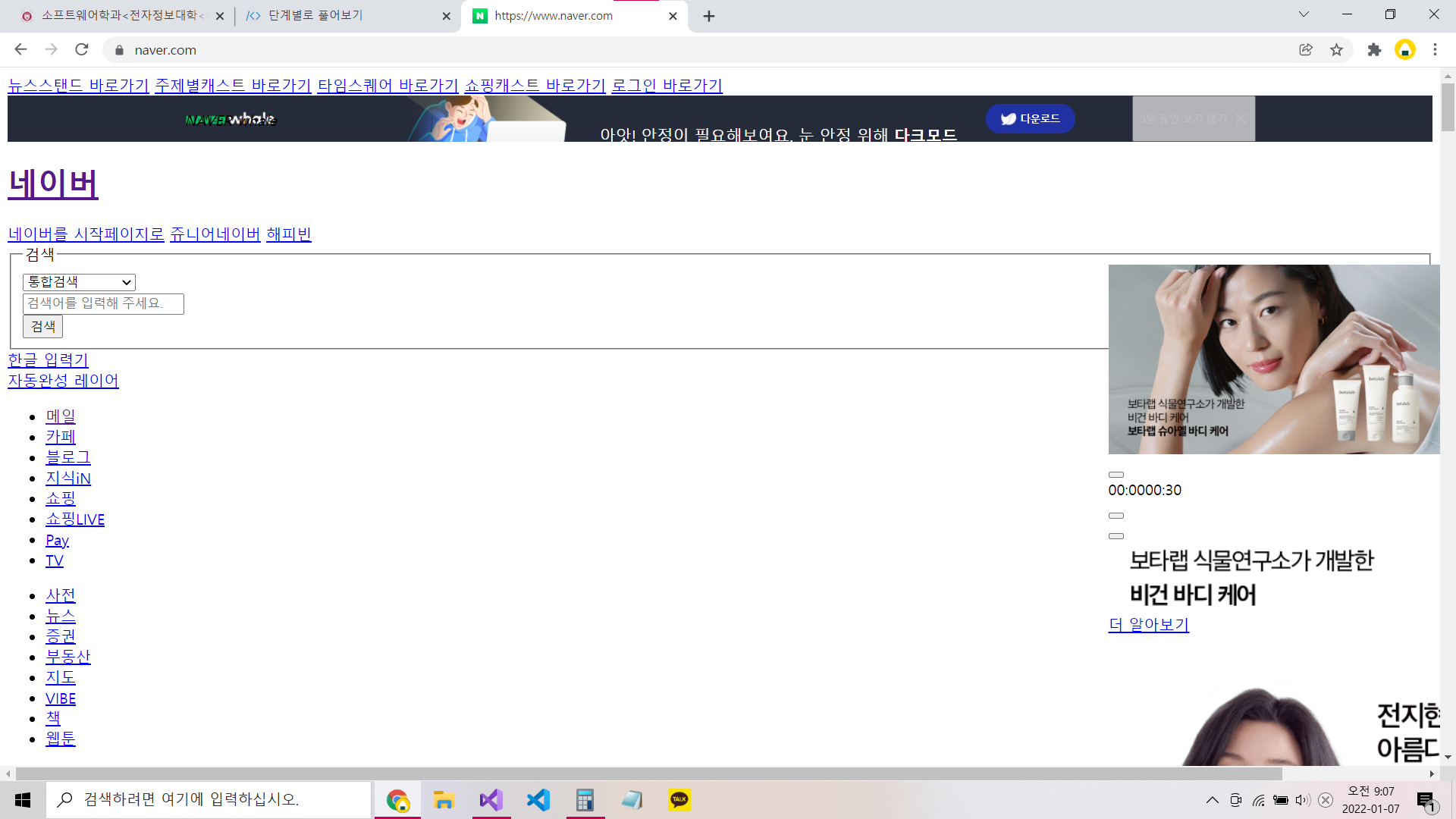Open Chrome three-dot menu

click(1435, 50)
